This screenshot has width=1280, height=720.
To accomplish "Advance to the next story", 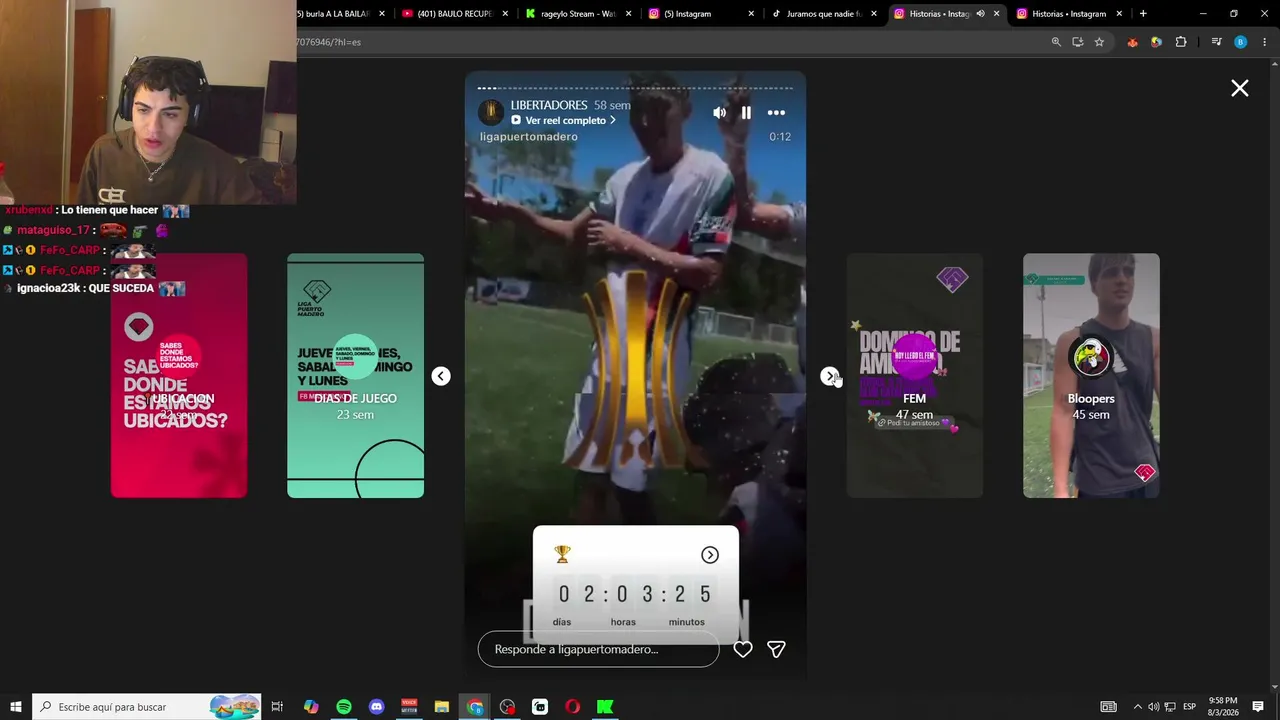I will click(x=830, y=376).
